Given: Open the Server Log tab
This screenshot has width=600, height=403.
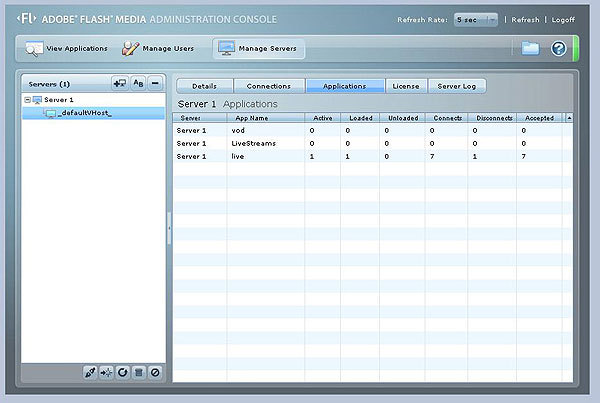Looking at the screenshot, I should [457, 86].
